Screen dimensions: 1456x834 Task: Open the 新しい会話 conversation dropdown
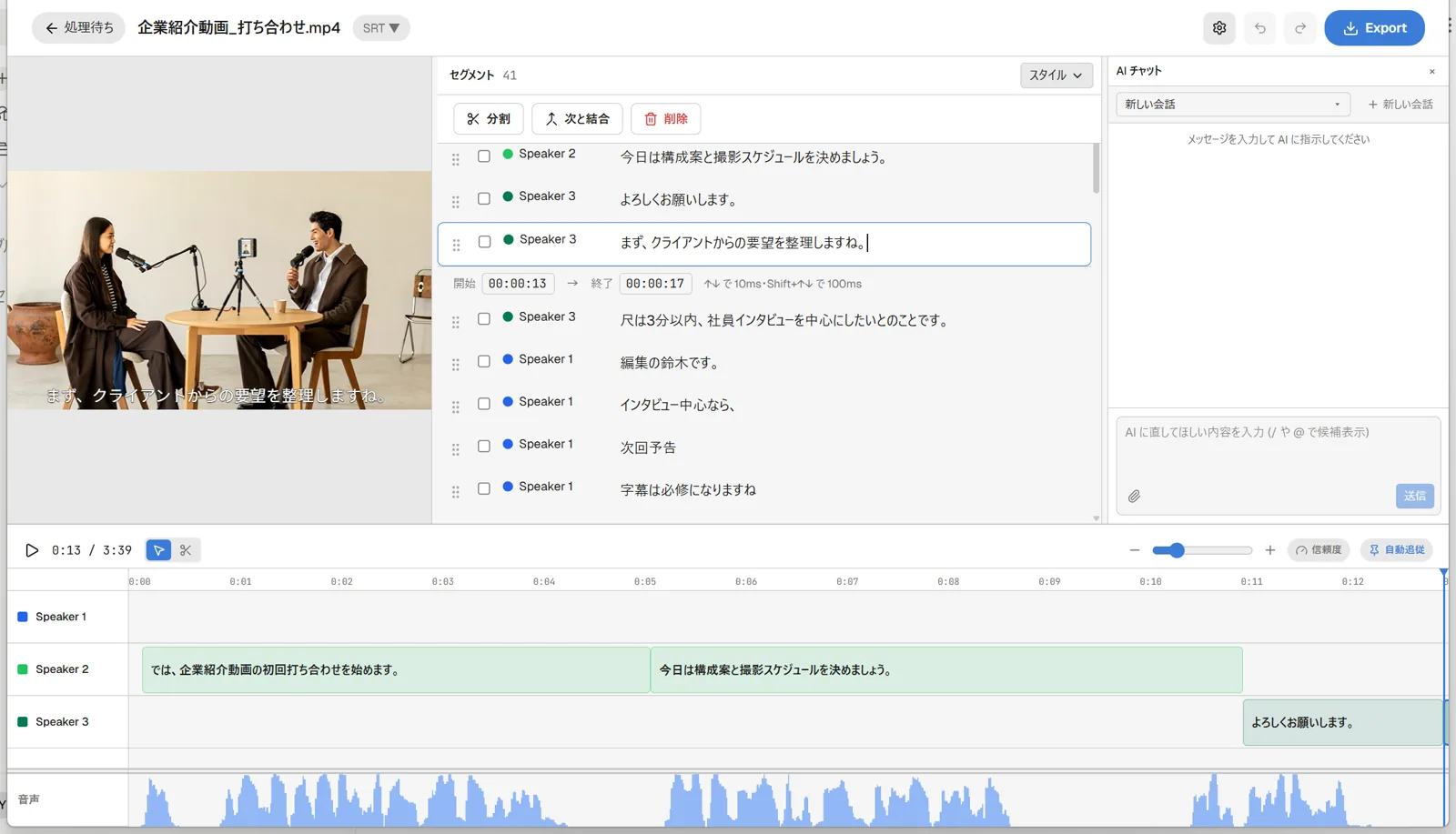tap(1233, 105)
